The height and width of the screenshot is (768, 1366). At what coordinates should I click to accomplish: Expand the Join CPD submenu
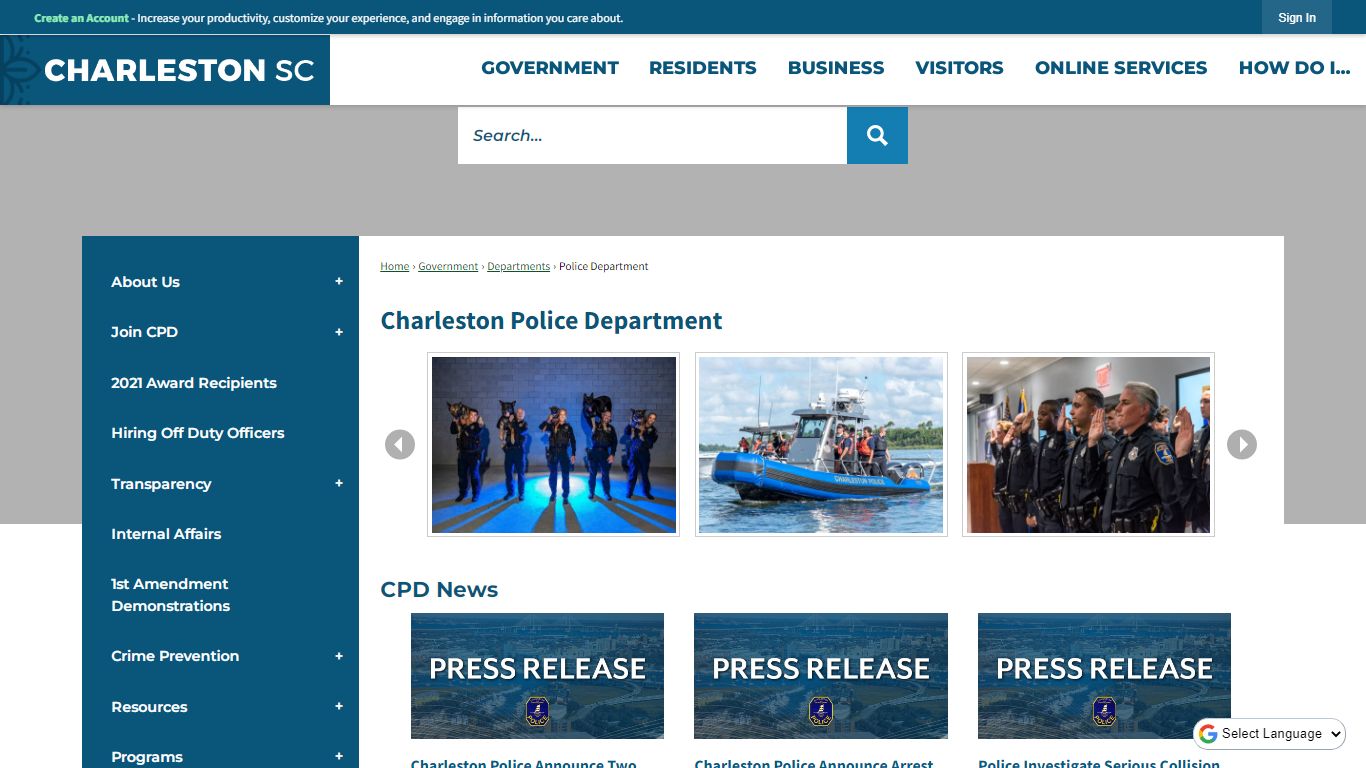click(x=339, y=332)
